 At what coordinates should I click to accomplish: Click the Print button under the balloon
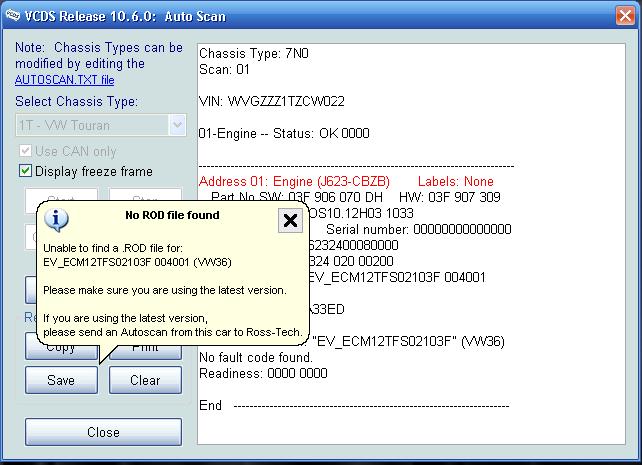point(145,351)
